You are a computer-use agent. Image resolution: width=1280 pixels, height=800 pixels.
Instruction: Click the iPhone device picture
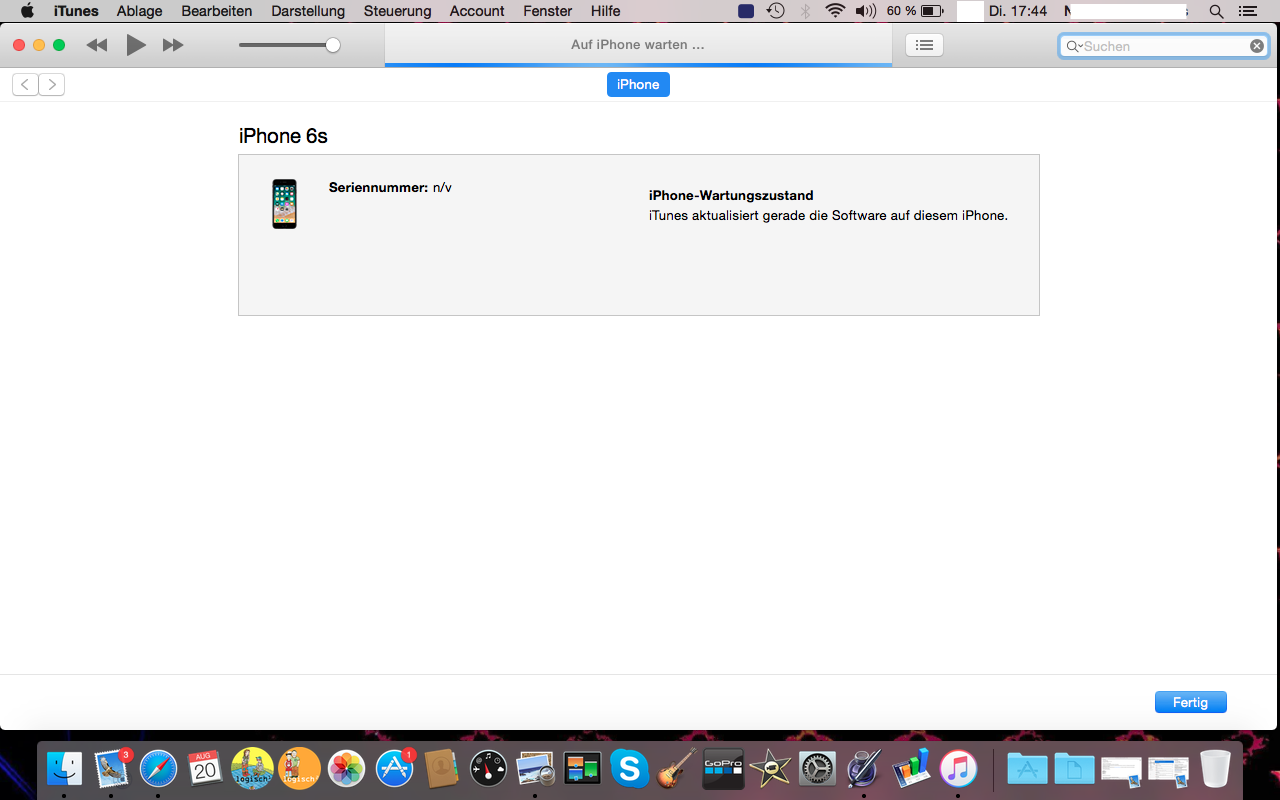click(285, 204)
